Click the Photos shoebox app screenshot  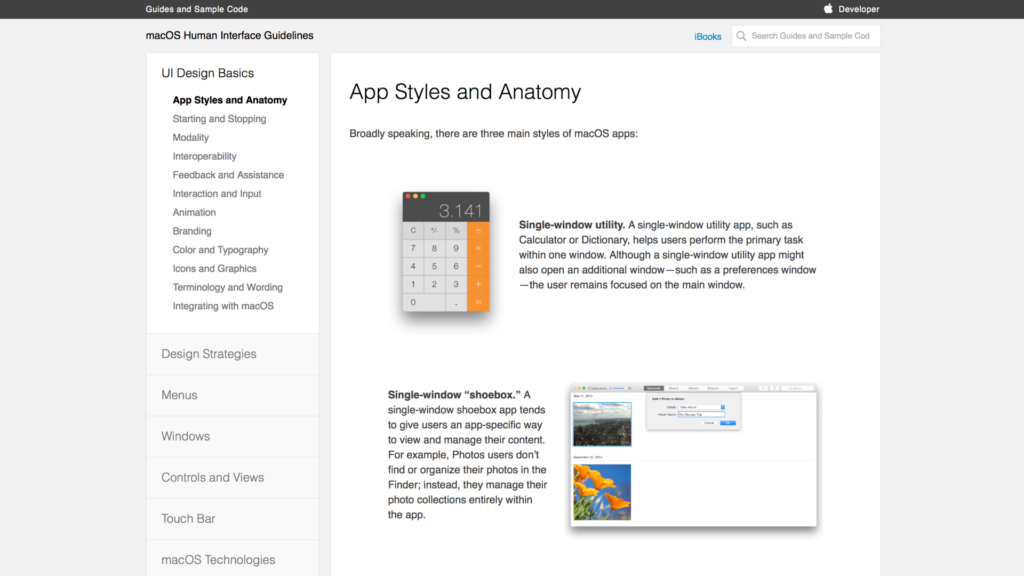click(693, 455)
